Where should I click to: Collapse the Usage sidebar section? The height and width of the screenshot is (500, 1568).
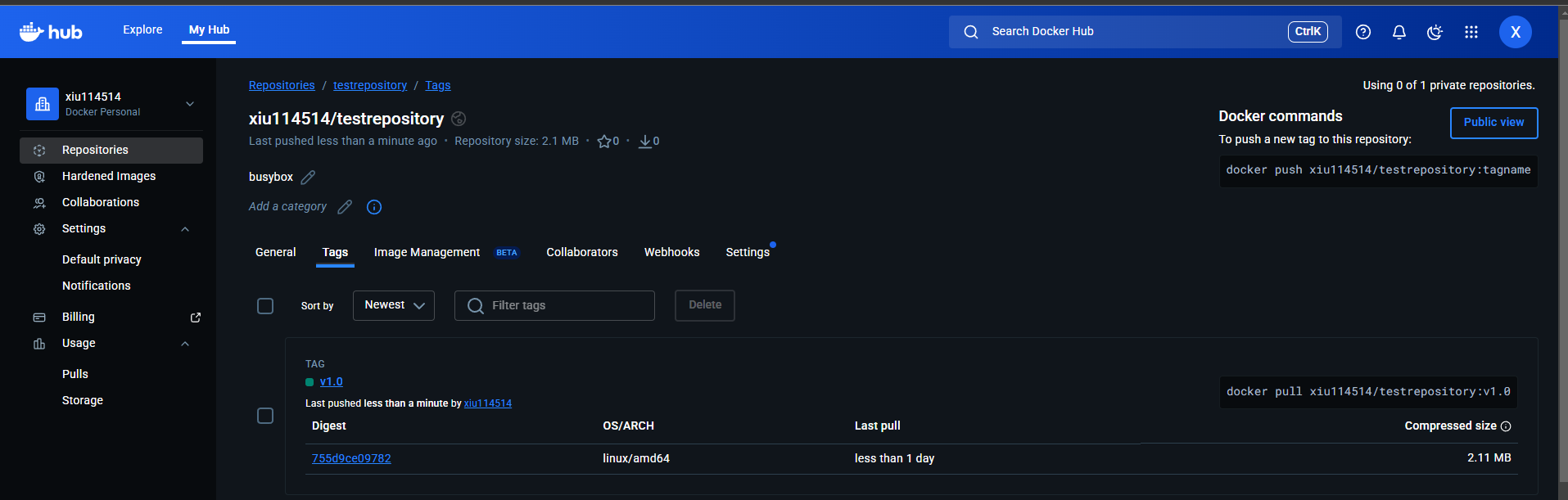185,344
